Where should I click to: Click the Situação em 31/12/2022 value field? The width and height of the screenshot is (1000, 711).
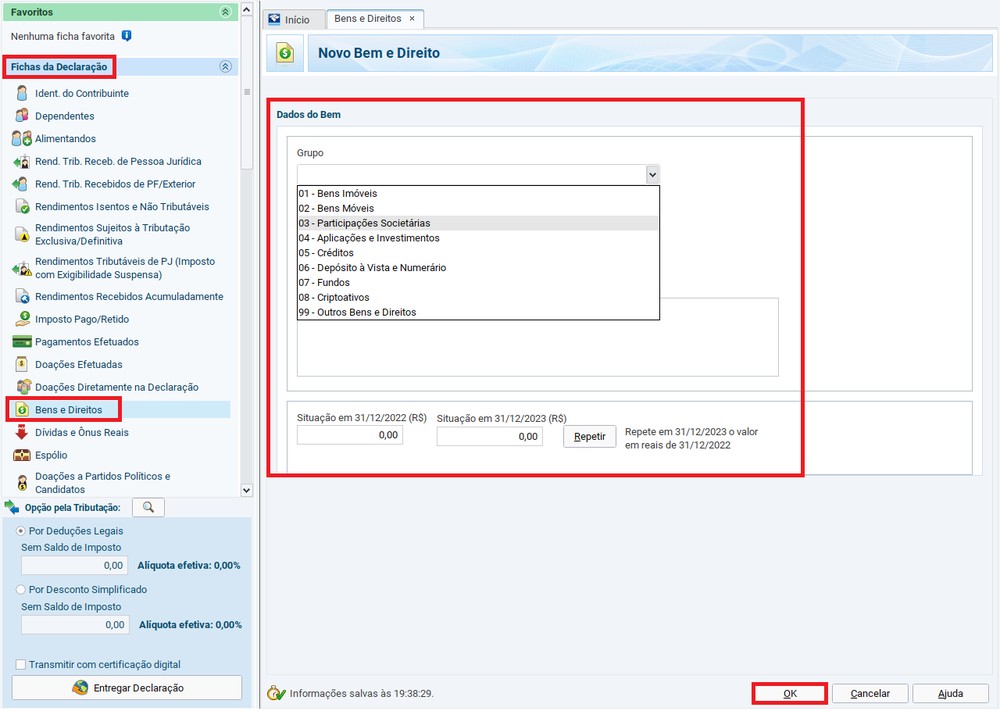pyautogui.click(x=350, y=436)
